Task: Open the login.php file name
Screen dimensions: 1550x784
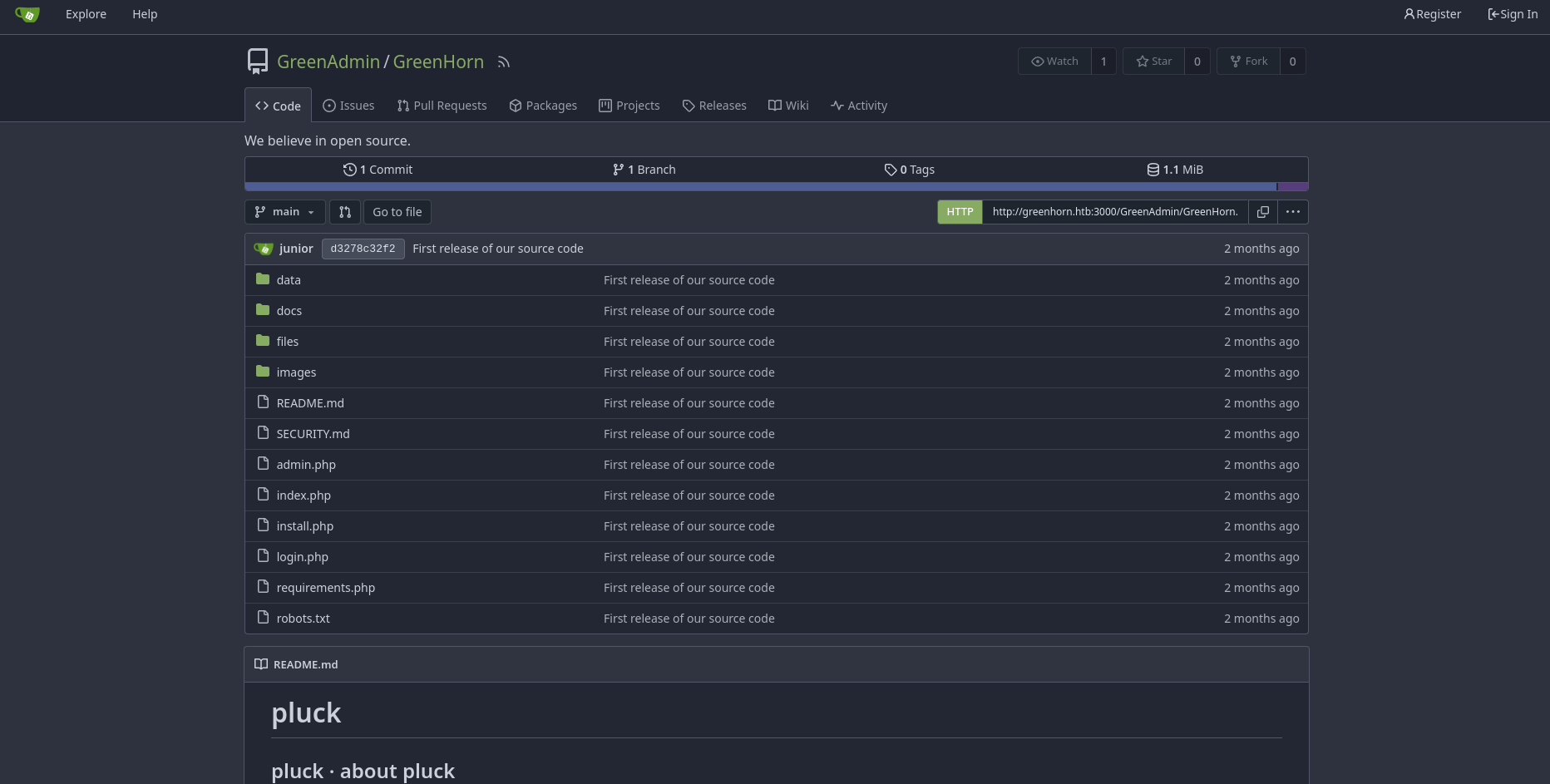Action: coord(303,557)
